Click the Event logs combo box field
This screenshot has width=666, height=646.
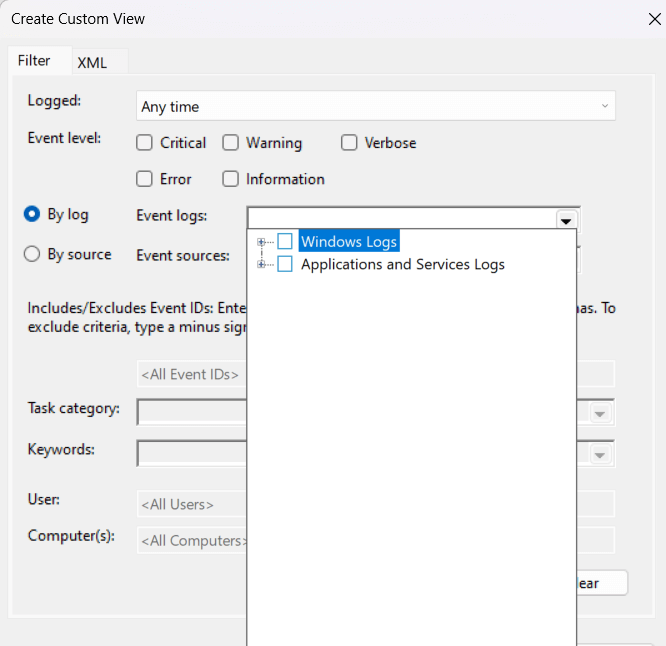(x=402, y=218)
